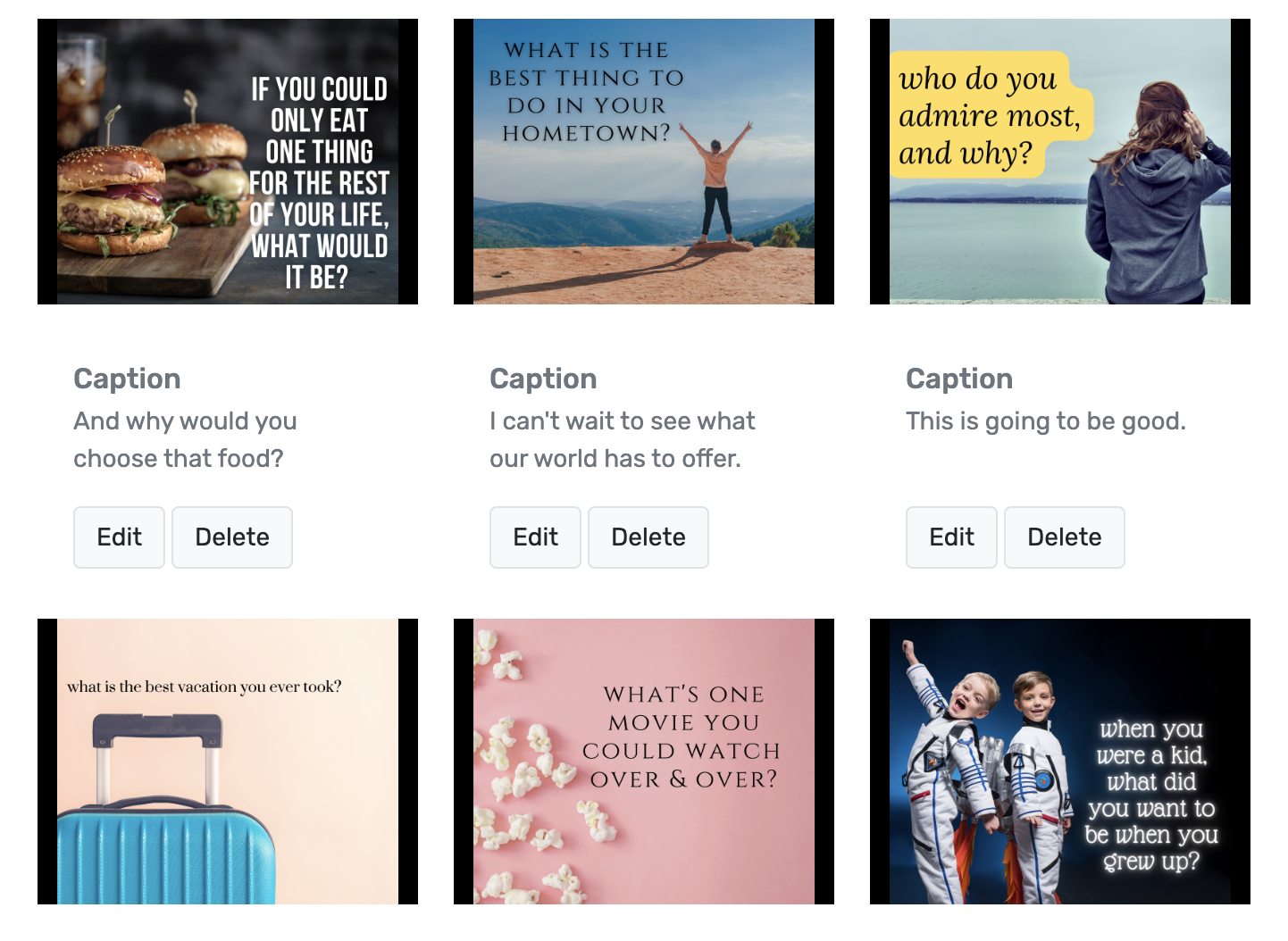Viewport: 1288px width, 941px height.
Task: Open the astronaut kids image
Action: pyautogui.click(x=1060, y=762)
